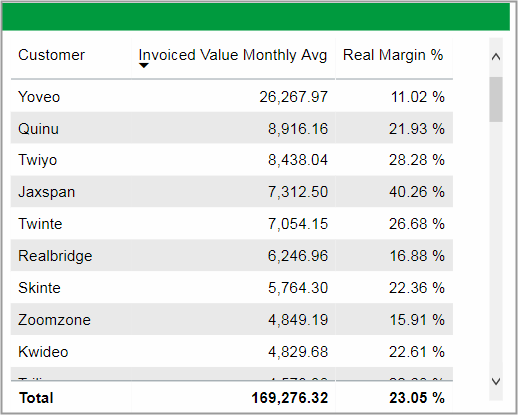This screenshot has height=415, width=518.
Task: Click Realbridge margin 16.88 %
Action: click(x=417, y=256)
